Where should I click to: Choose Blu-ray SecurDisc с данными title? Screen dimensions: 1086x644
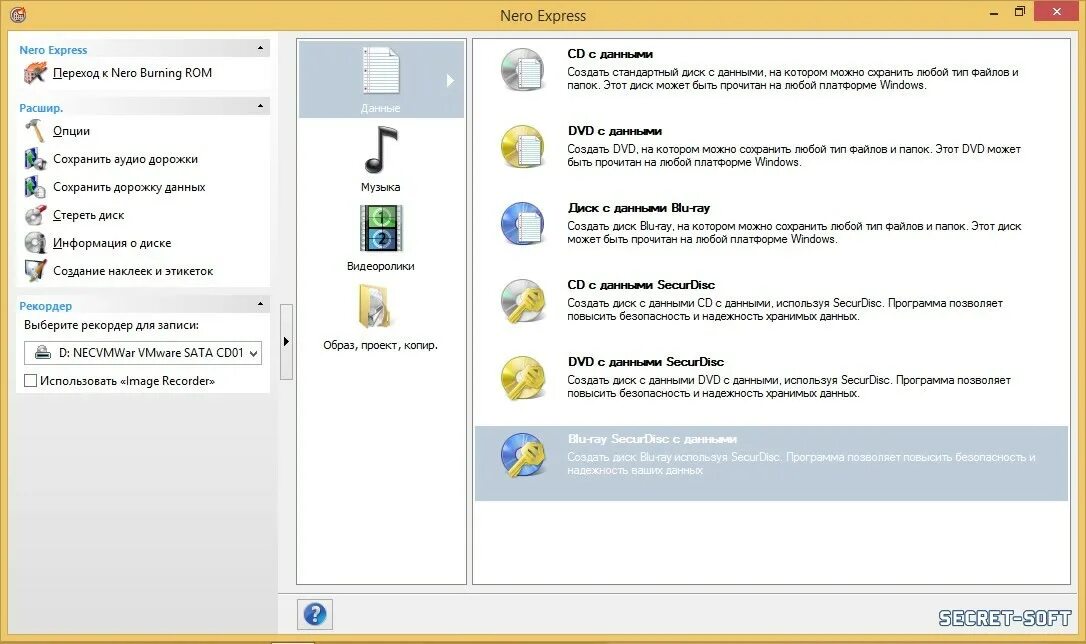tap(652, 439)
